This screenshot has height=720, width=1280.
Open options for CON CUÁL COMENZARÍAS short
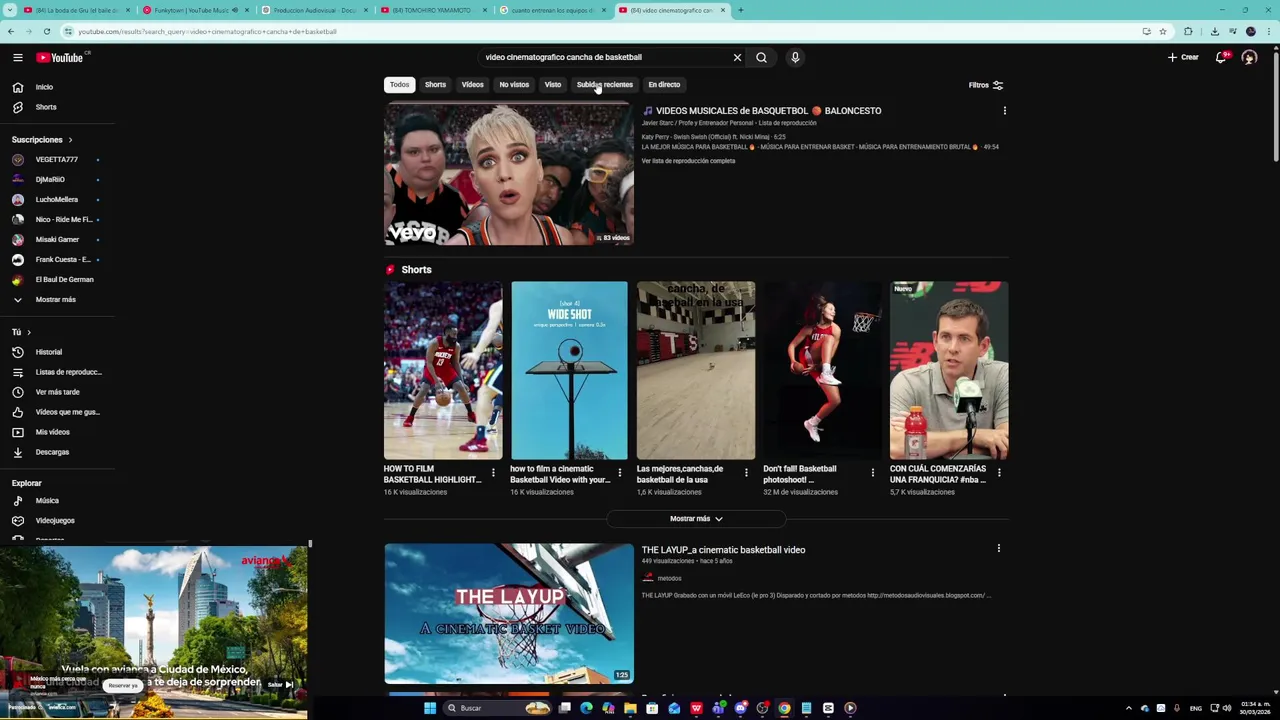coord(999,472)
